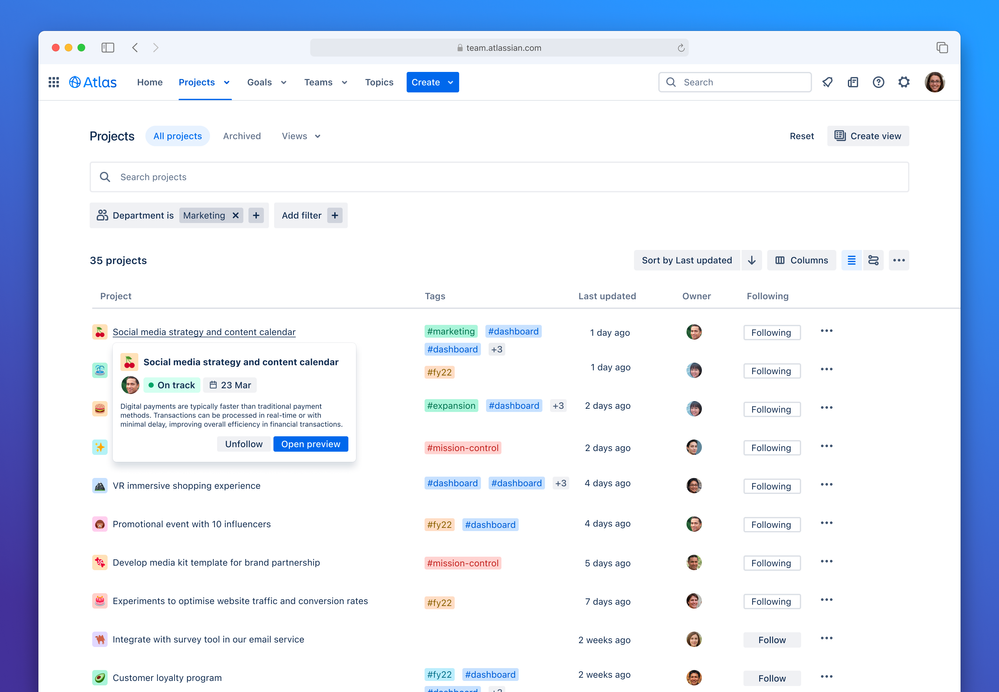This screenshot has height=692, width=999.
Task: Toggle Following on Promotional event row
Action: (772, 524)
